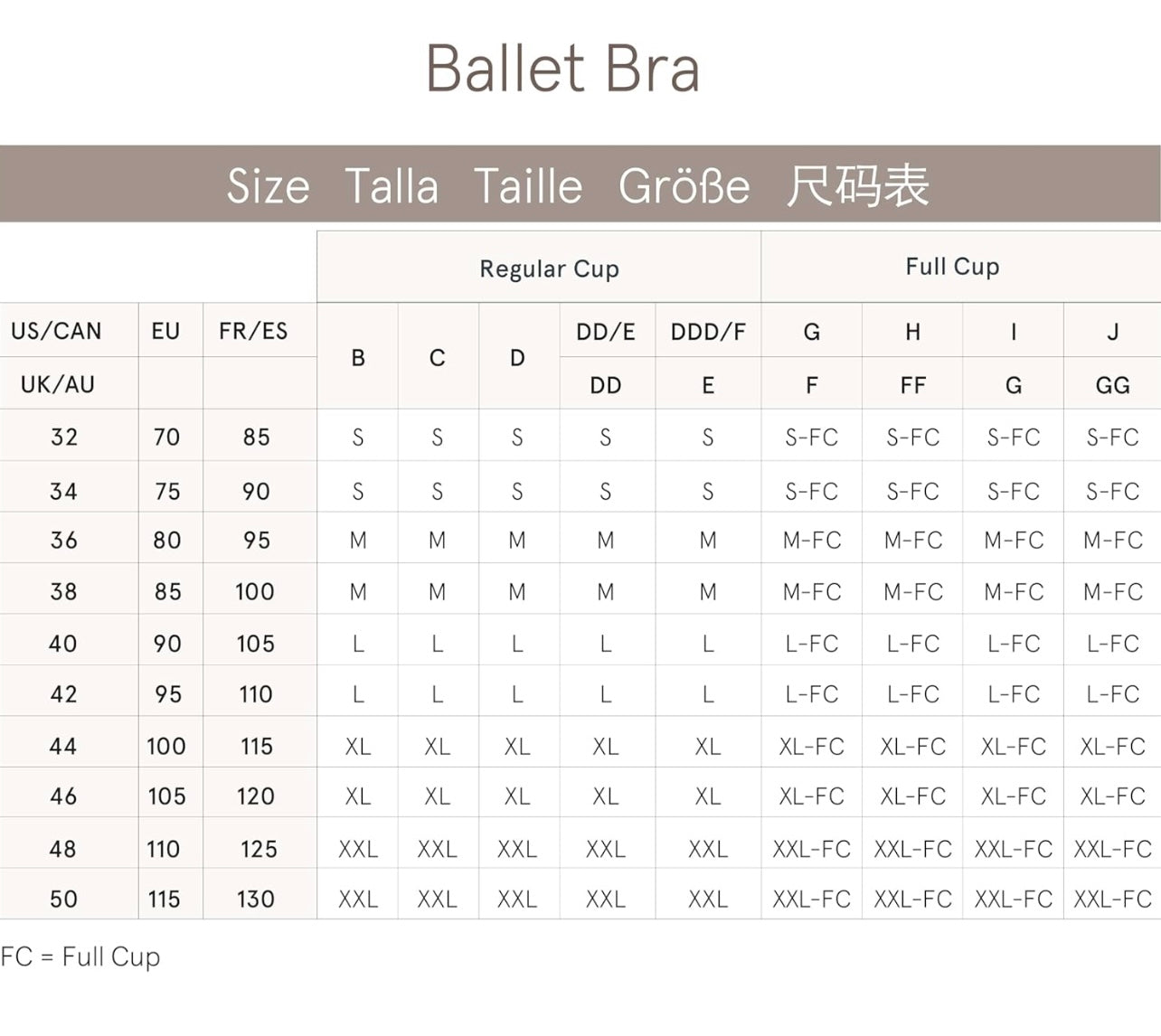Screen dimensions: 1161x1036
Task: Click the FF cup header cell
Action: 912,385
